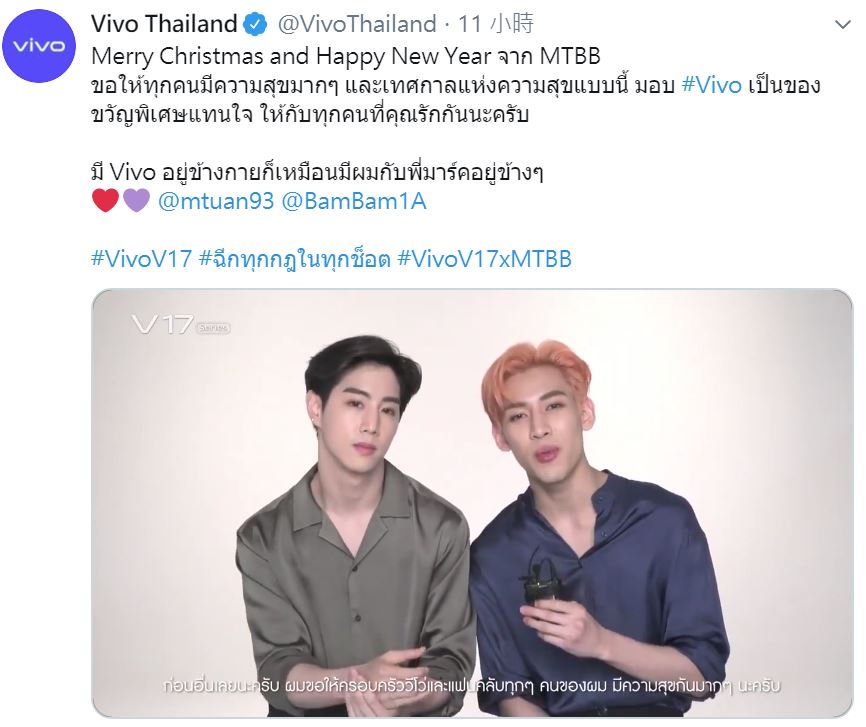Play the embedded V17 video

472,503
